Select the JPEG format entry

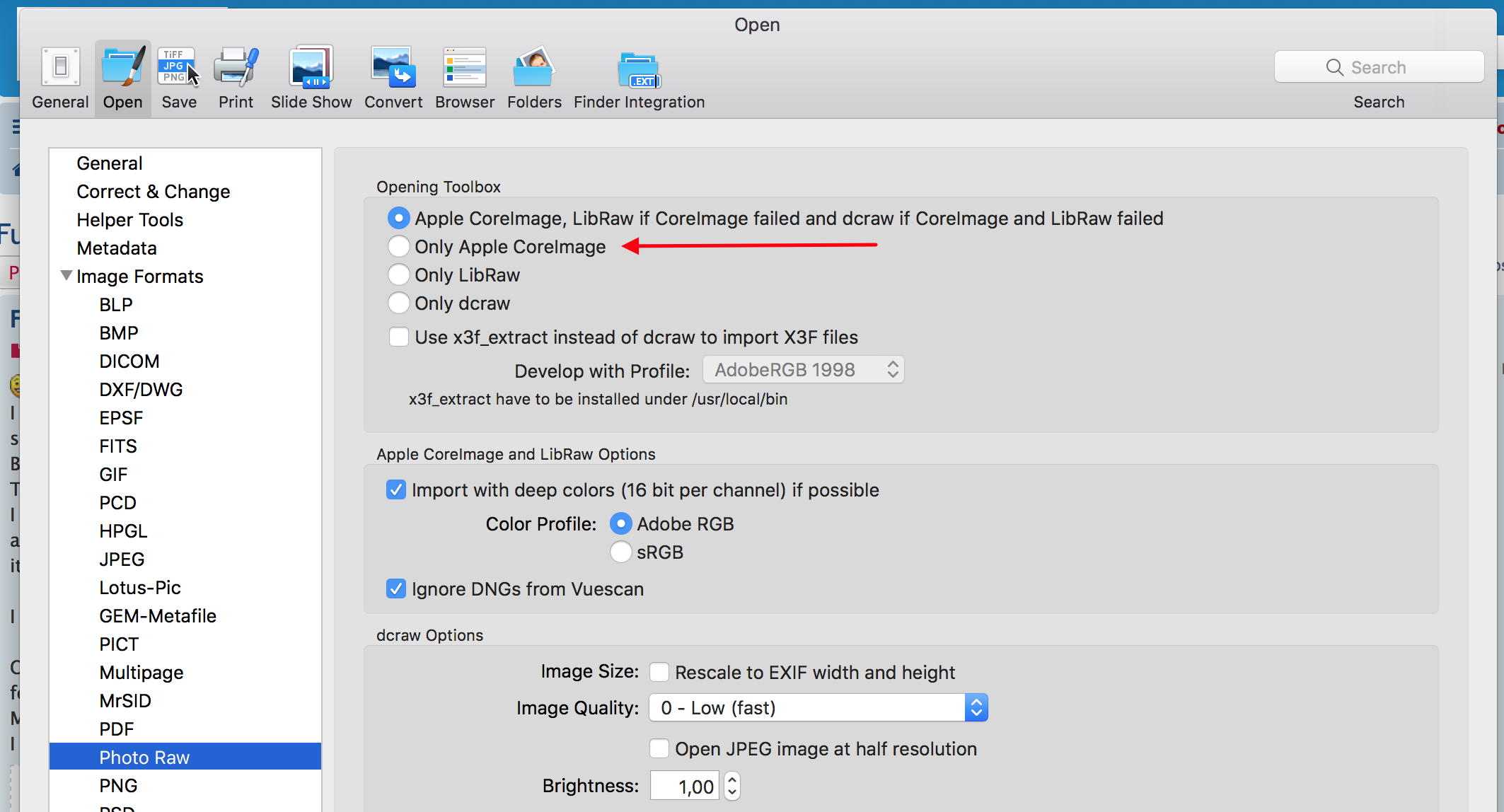click(x=185, y=559)
